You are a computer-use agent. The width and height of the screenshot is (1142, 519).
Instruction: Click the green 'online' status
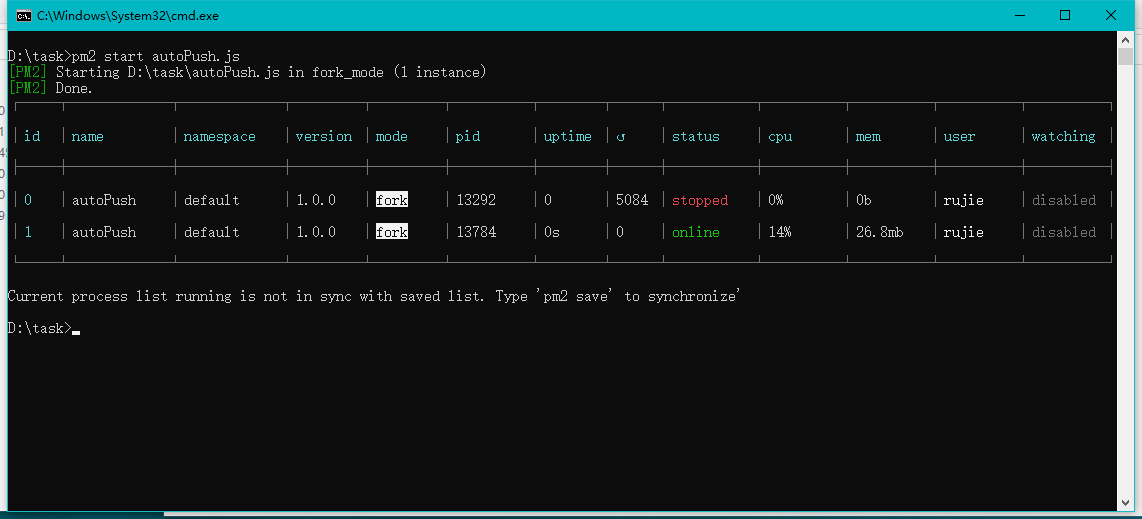click(696, 232)
